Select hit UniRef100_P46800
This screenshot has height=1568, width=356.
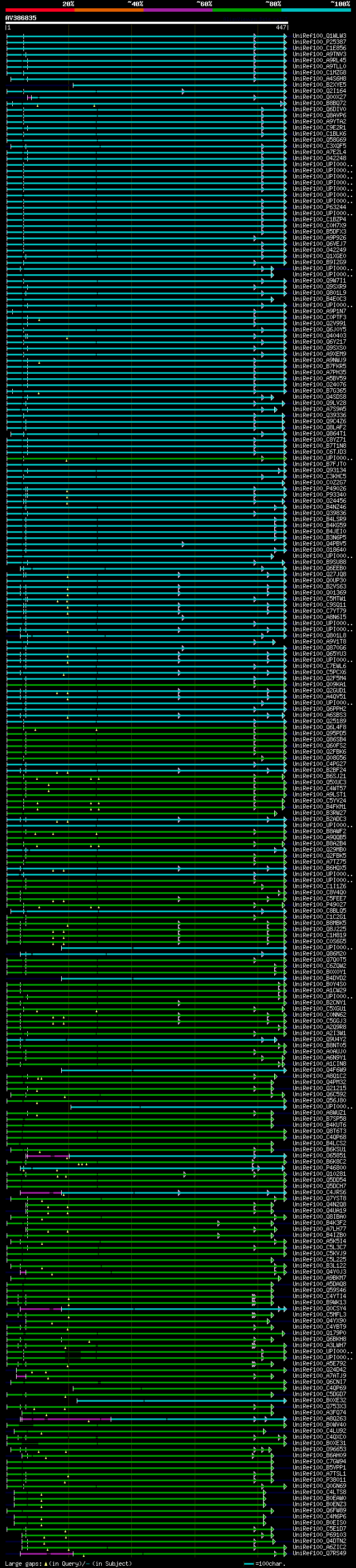tap(319, 1168)
